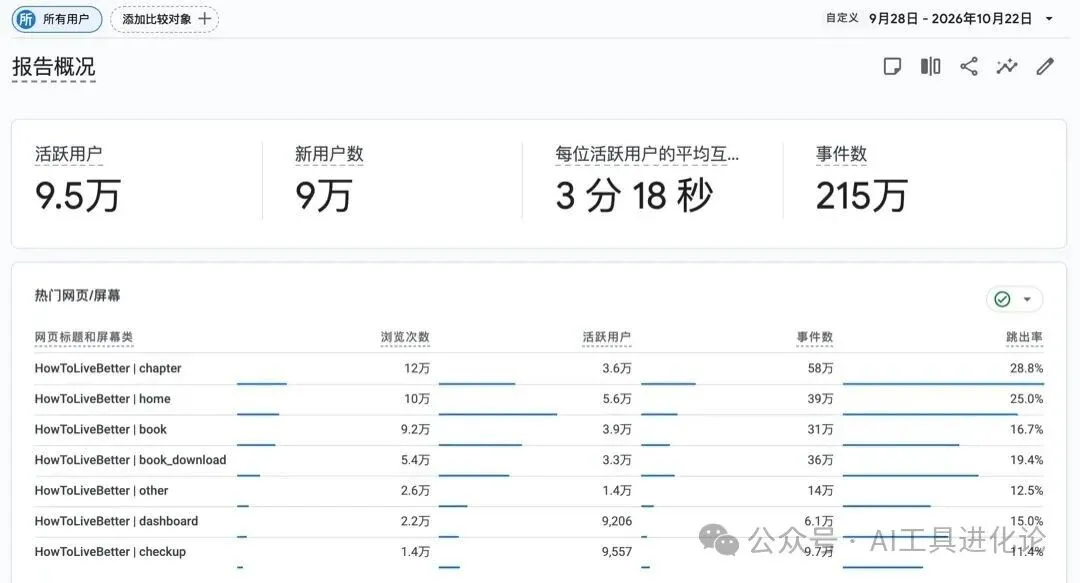The height and width of the screenshot is (583, 1080).
Task: Open Insights sparkline icon
Action: tap(1007, 66)
